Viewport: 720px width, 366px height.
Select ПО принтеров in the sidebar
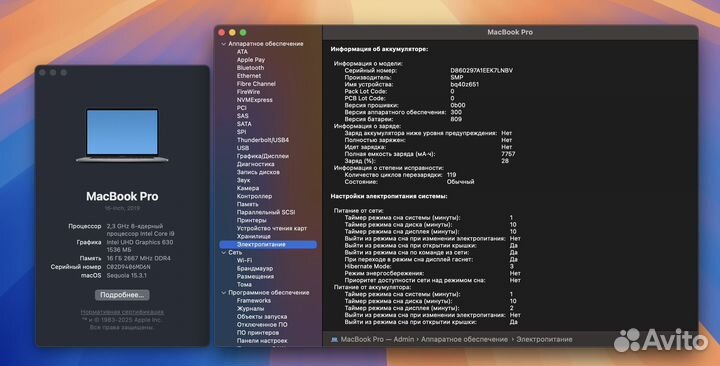(x=258, y=333)
